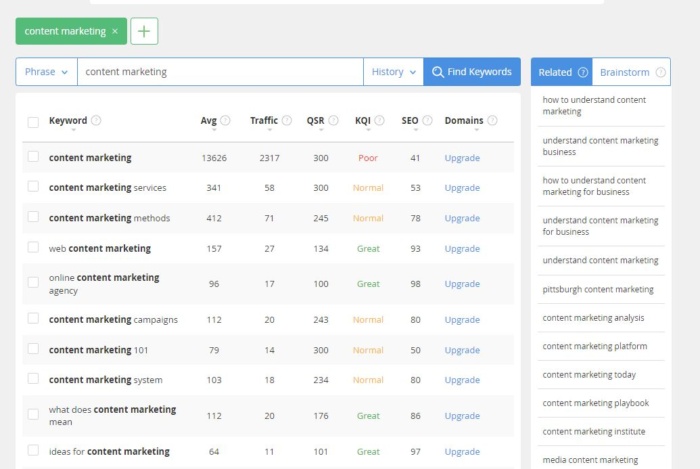Open the History dropdown
The height and width of the screenshot is (469, 700).
coord(393,72)
